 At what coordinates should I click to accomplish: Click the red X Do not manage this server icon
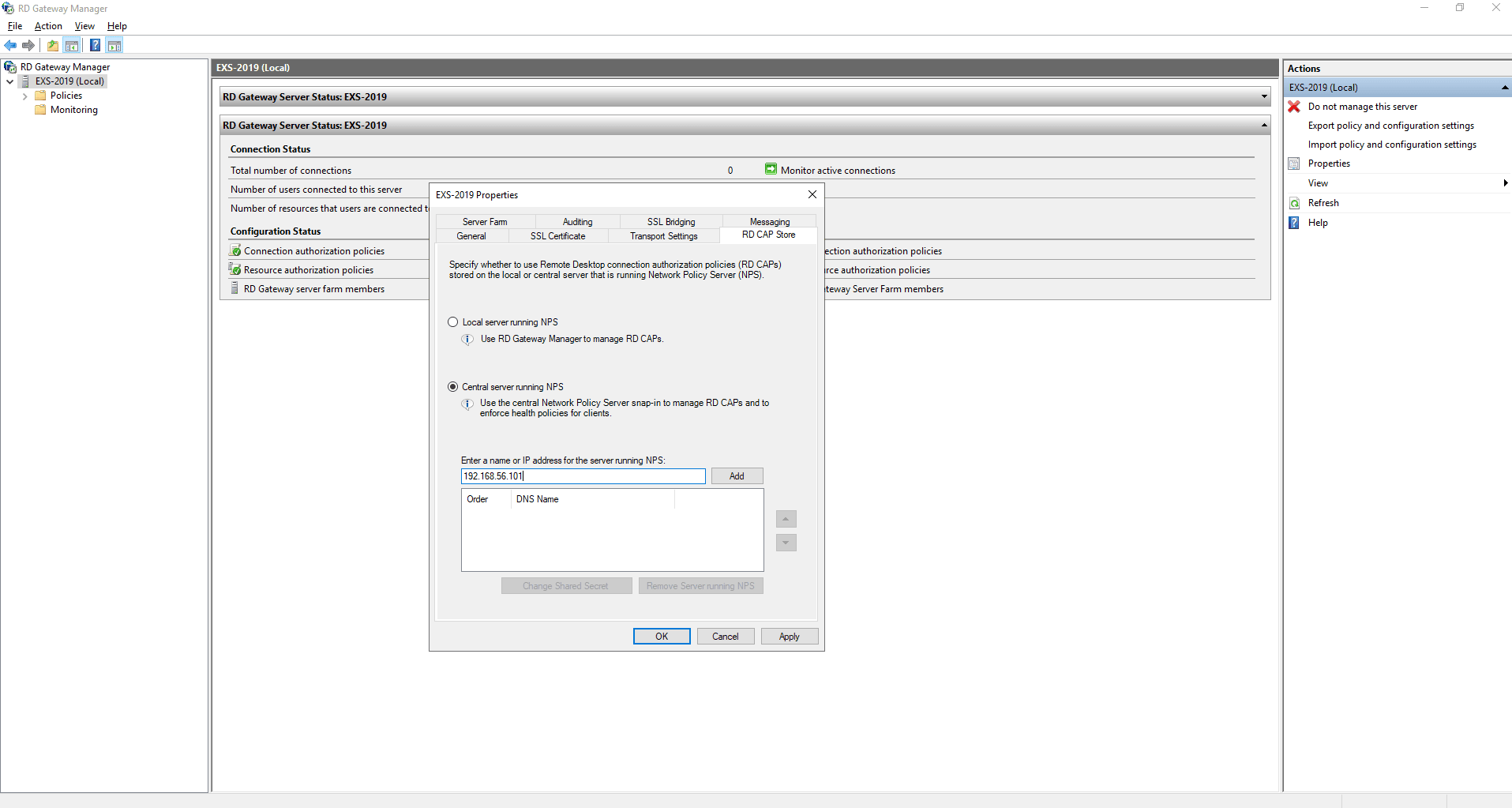1294,107
